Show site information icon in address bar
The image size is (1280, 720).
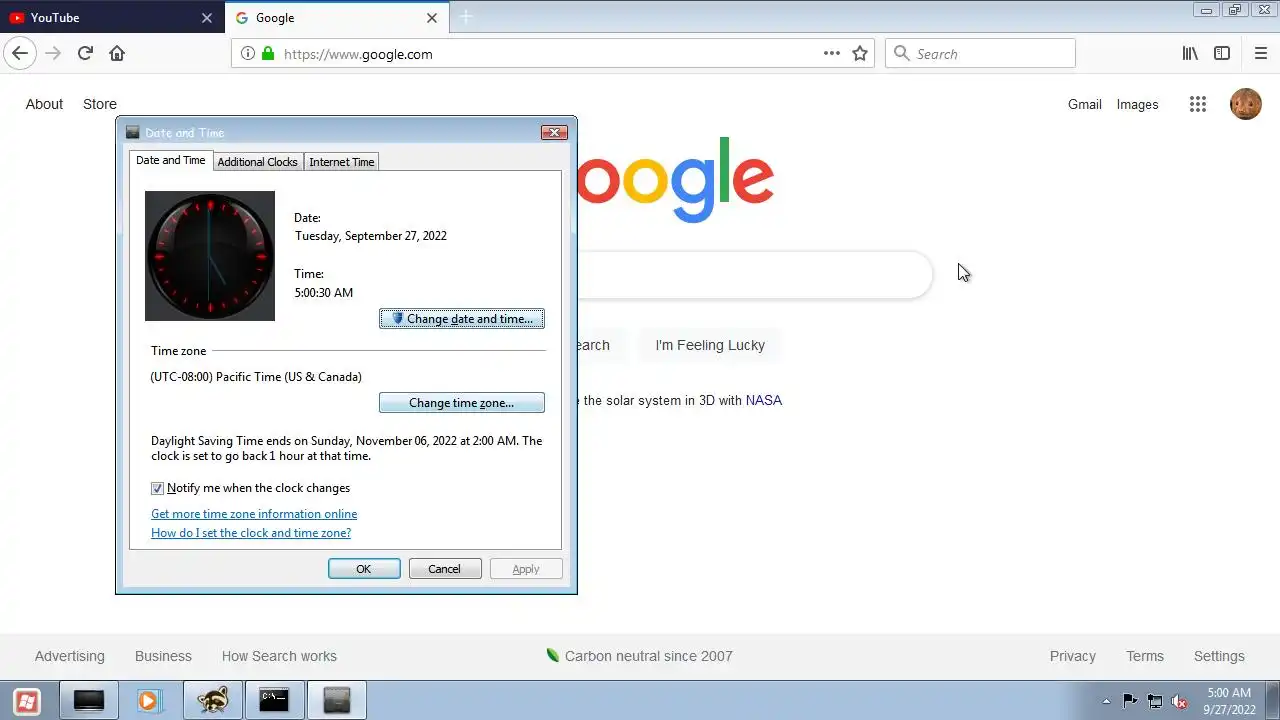[x=248, y=54]
